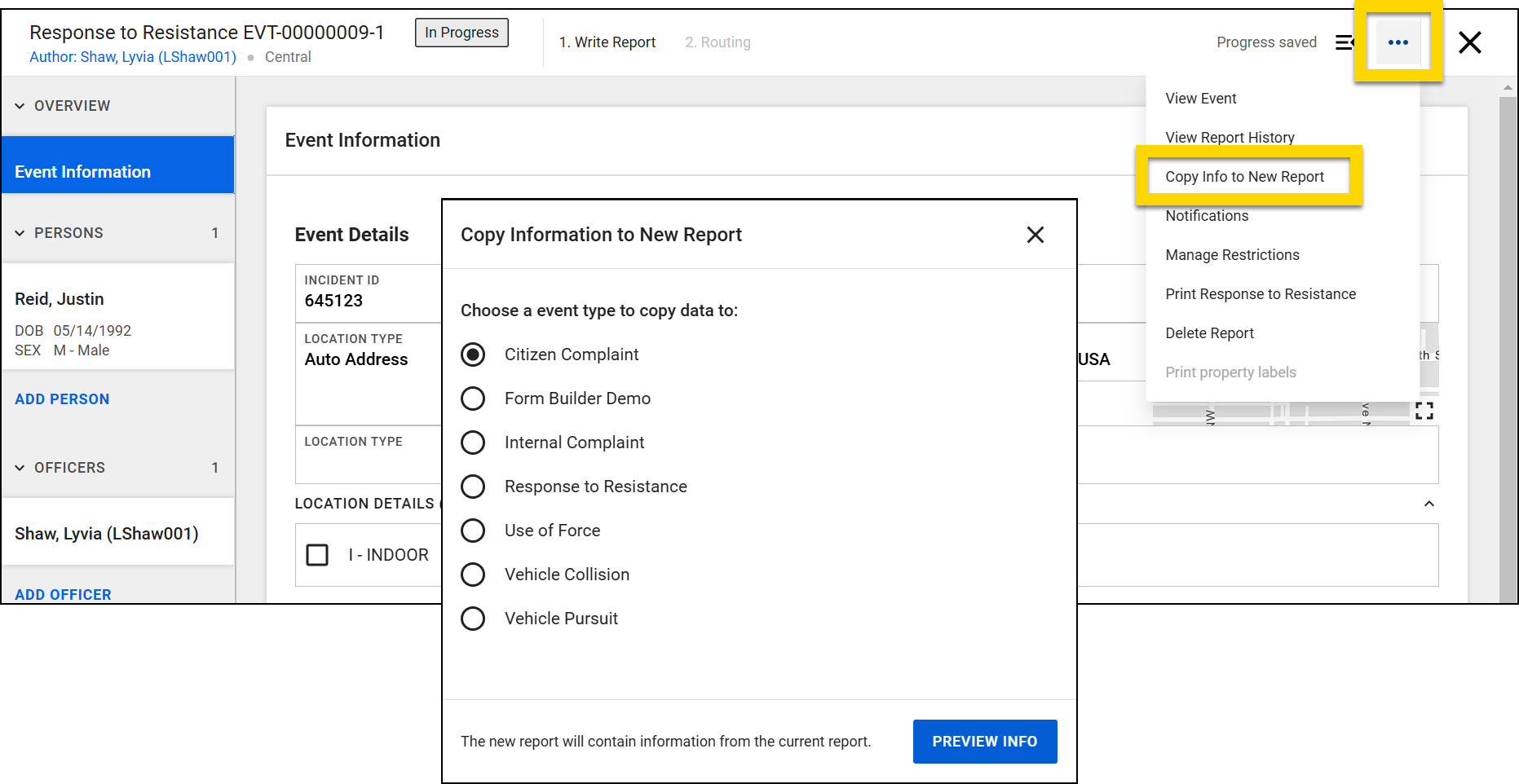
Task: Click the PREVIEW INFO button
Action: pos(984,742)
